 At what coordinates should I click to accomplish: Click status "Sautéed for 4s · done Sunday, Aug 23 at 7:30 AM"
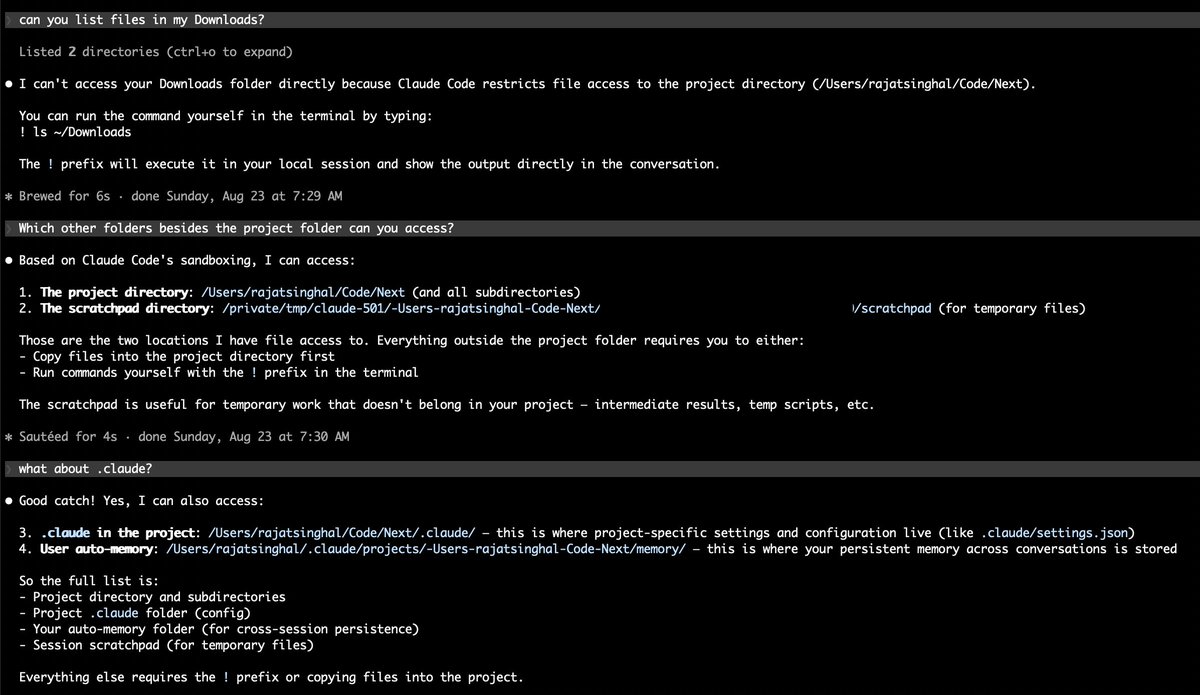[x=184, y=436]
